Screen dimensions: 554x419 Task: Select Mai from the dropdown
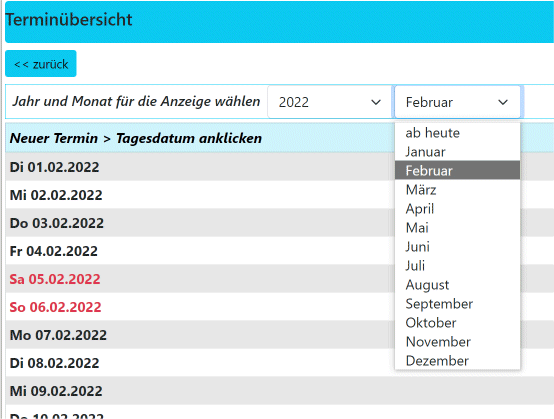point(458,228)
